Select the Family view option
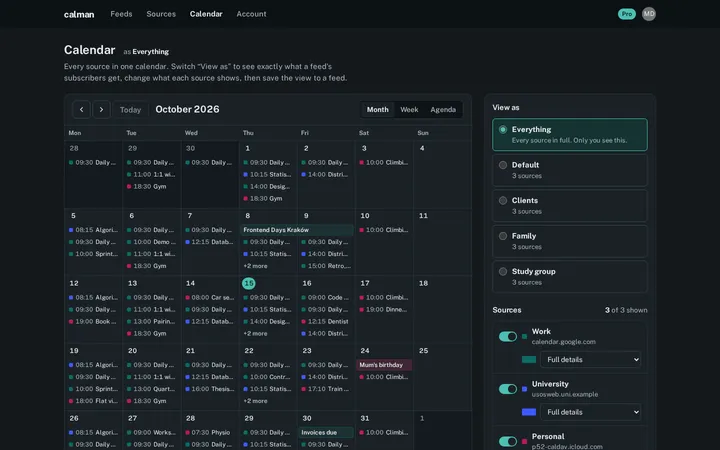This screenshot has height=450, width=720. 570,241
